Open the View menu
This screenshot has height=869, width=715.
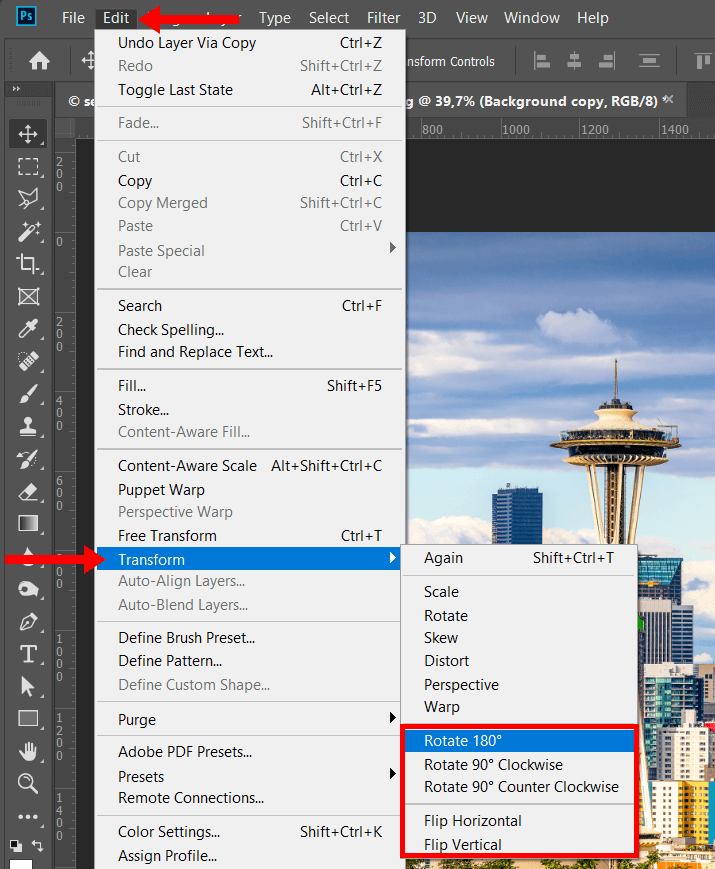coord(472,18)
